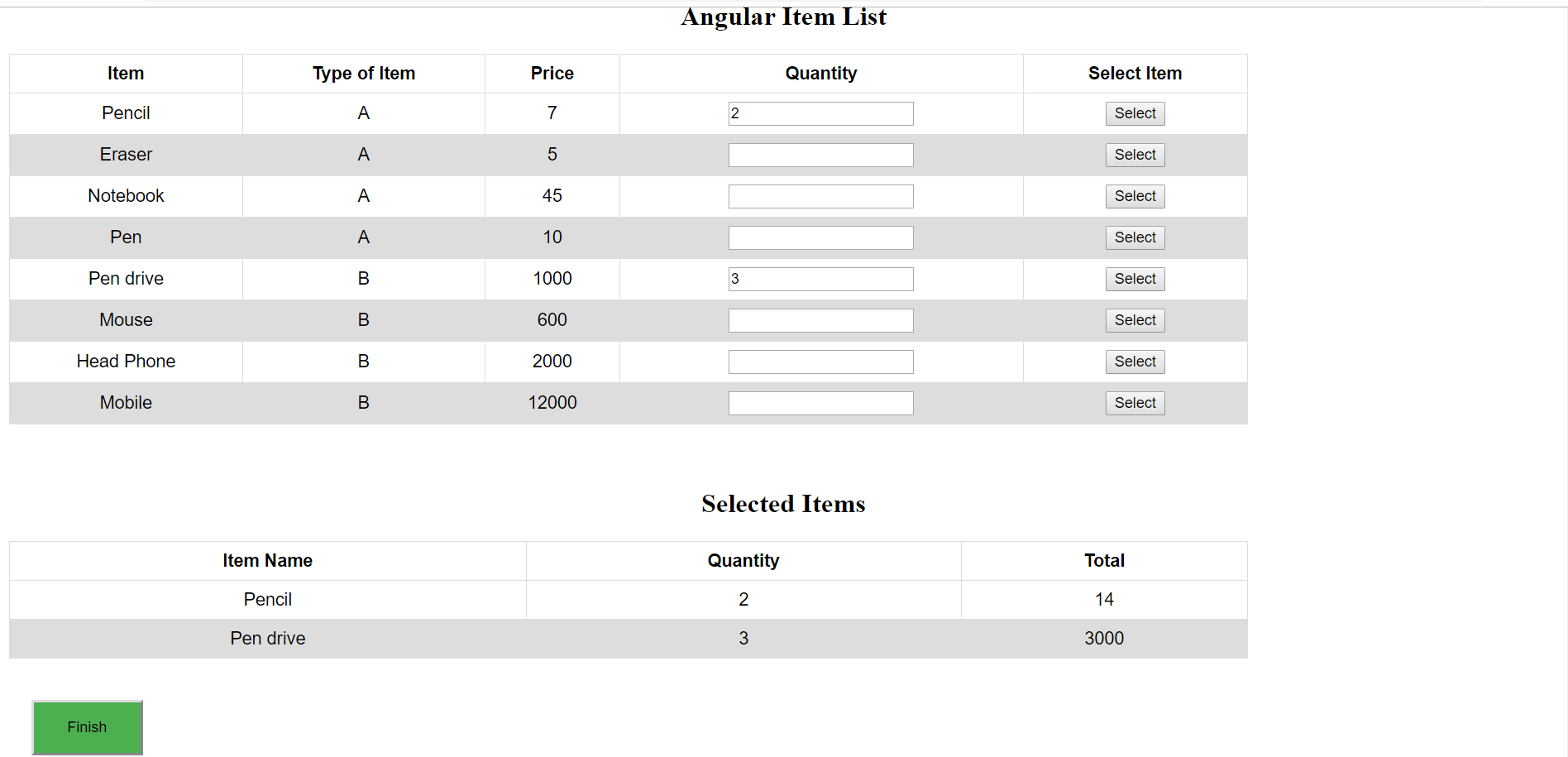
Task: Click the quantity field for Eraser
Action: click(x=820, y=155)
